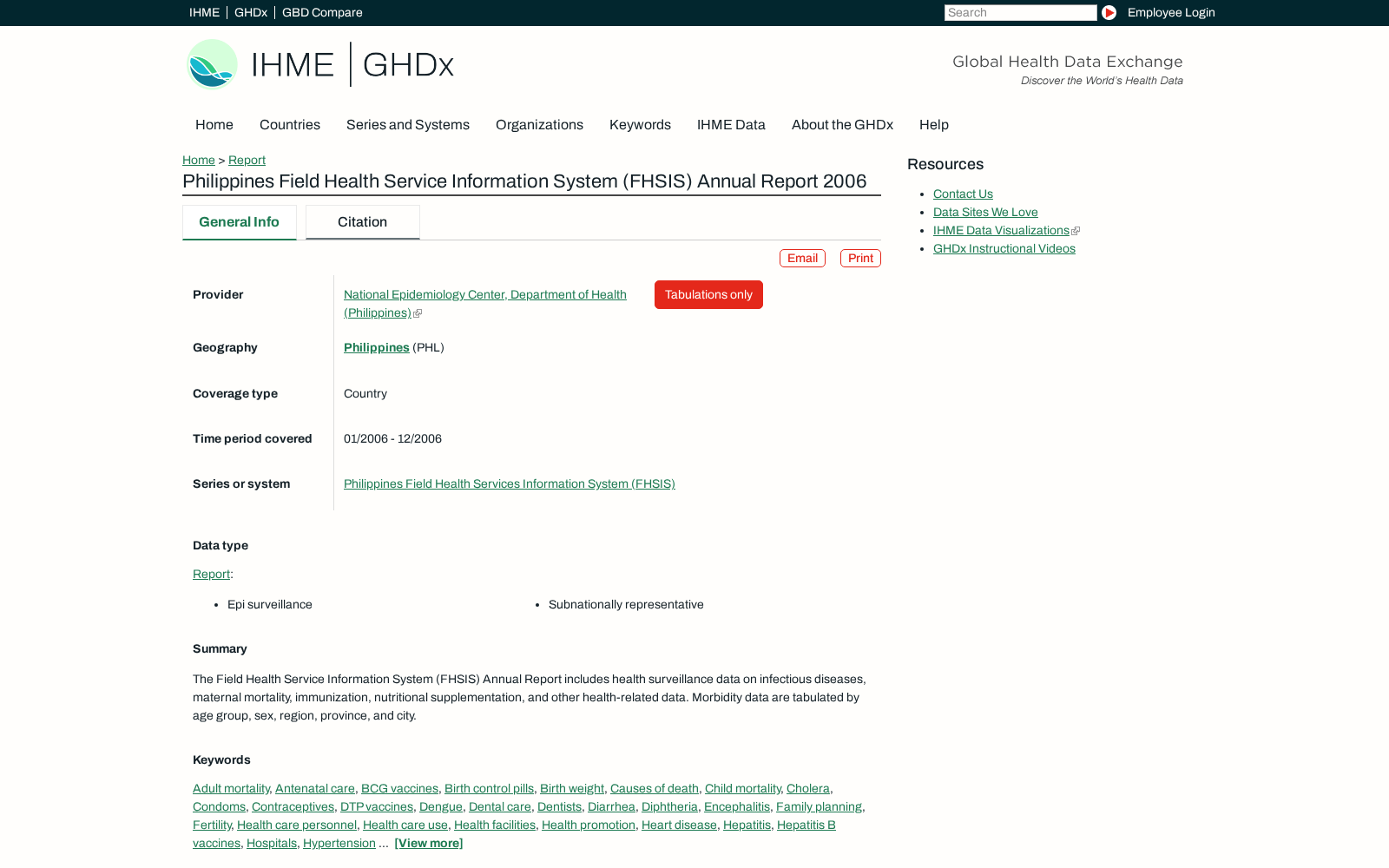Open Dengue keyword link
The image size is (1389, 868).
coord(441,806)
